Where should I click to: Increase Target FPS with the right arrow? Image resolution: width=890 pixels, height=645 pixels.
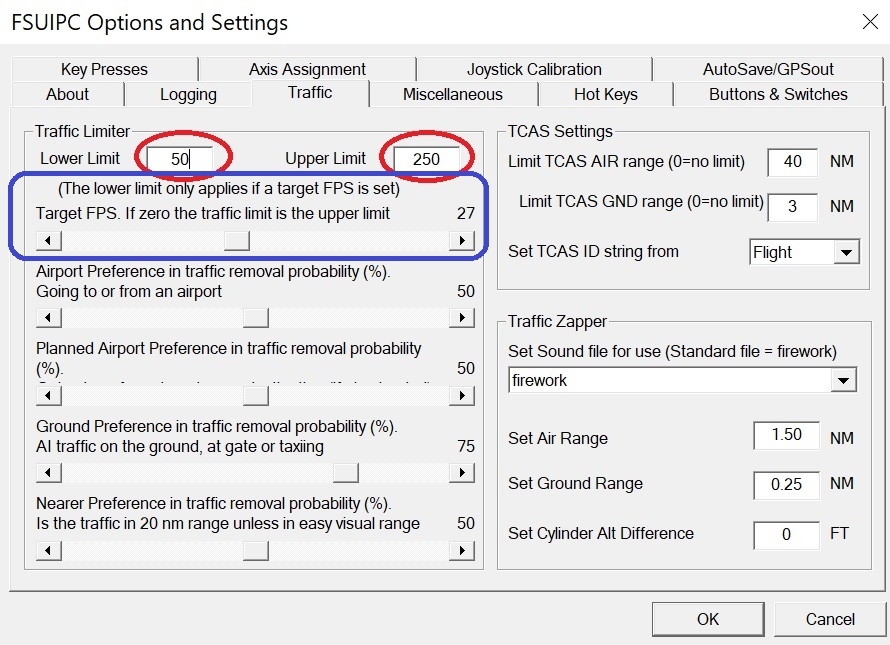coord(462,241)
